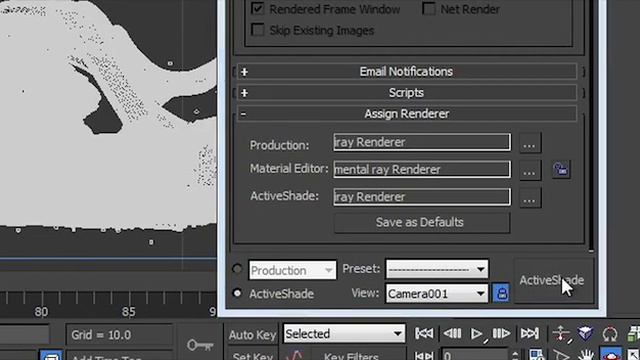Toggle the Material Editor renderer lock icon

point(561,169)
